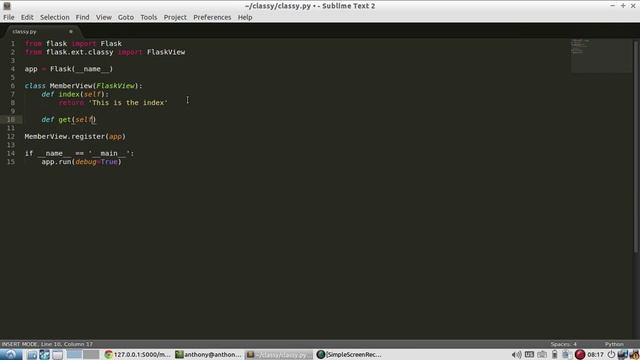The image size is (640, 360).
Task: Change indentation via Spaces: 4
Action: [x=563, y=344]
